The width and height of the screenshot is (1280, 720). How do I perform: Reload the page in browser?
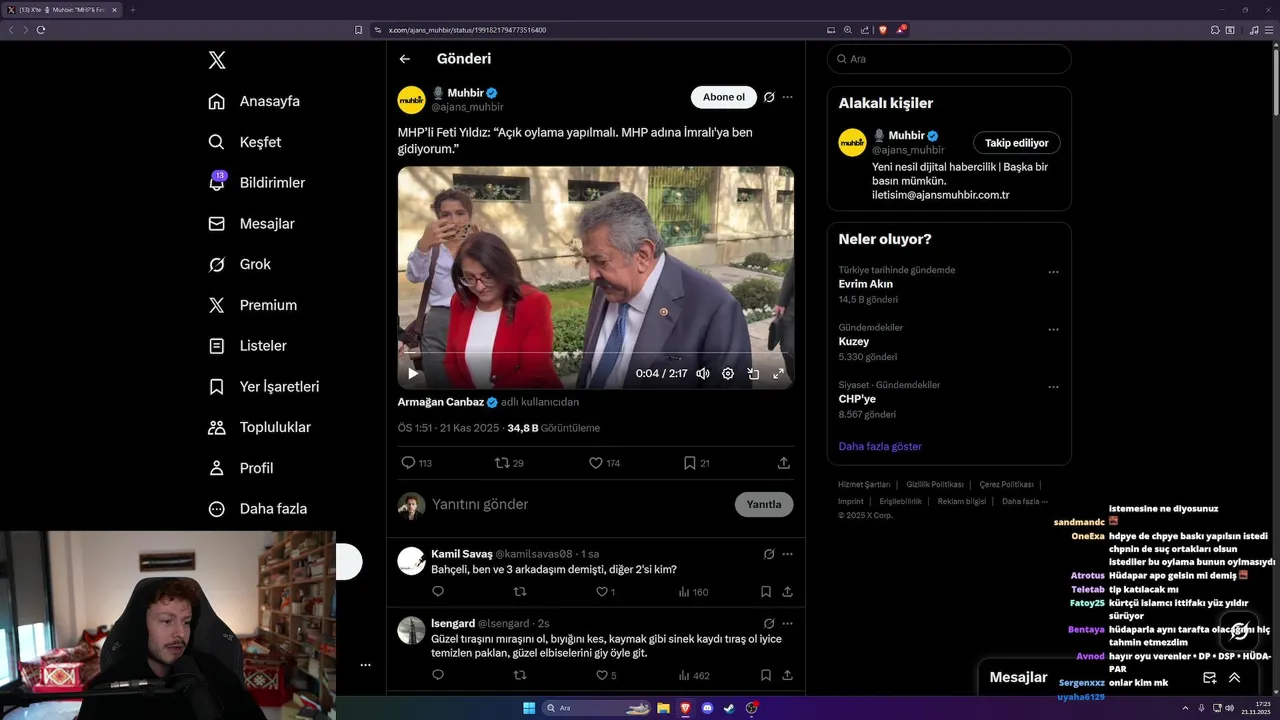pos(41,30)
